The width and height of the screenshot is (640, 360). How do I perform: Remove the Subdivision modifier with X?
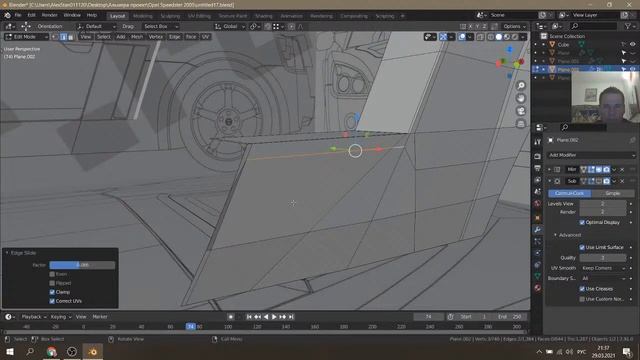[x=622, y=181]
